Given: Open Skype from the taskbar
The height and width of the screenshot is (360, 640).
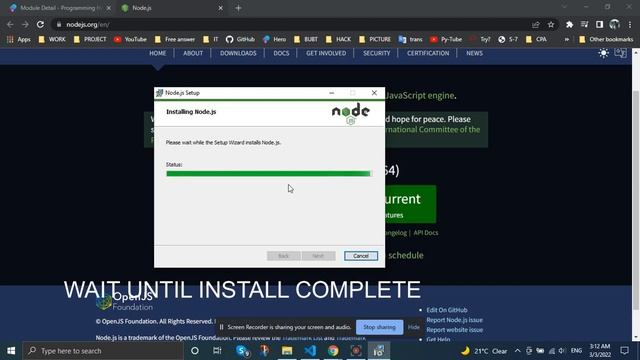Looking at the screenshot, I should pos(242,351).
